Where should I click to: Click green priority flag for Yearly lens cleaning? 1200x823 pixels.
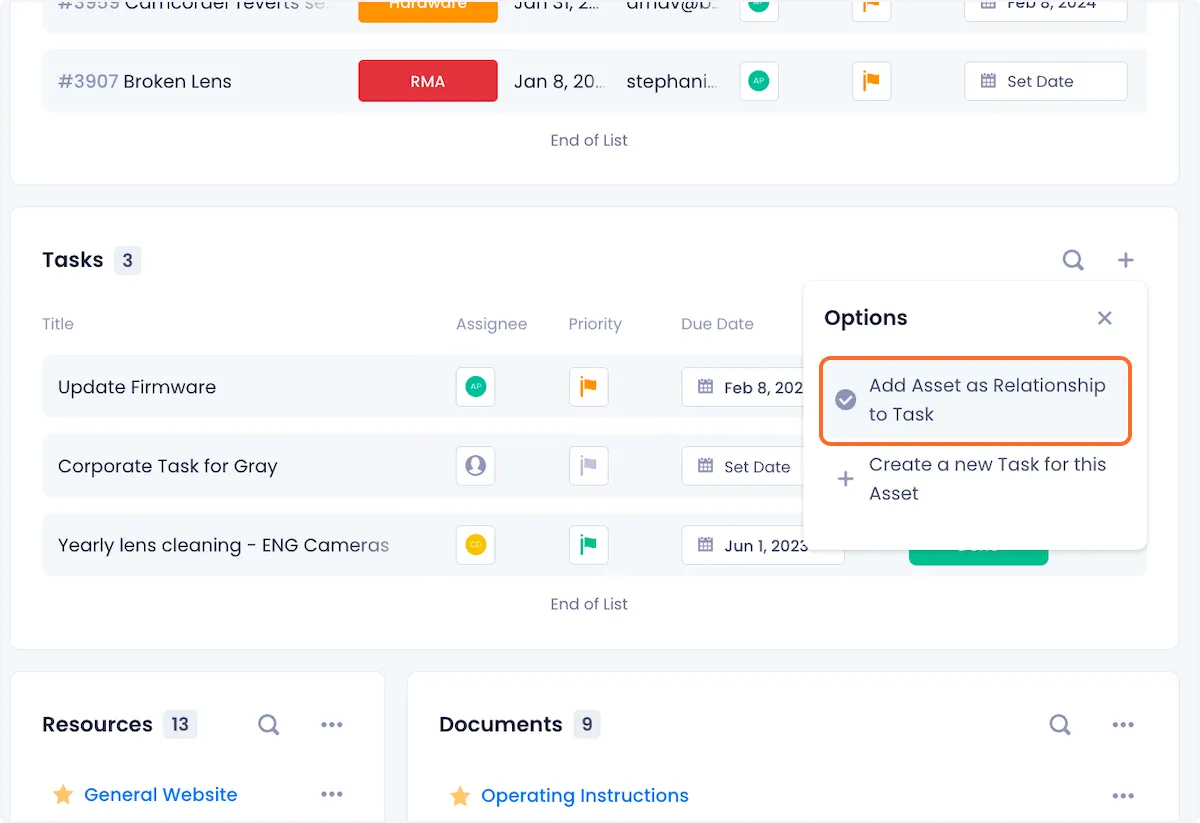[589, 545]
